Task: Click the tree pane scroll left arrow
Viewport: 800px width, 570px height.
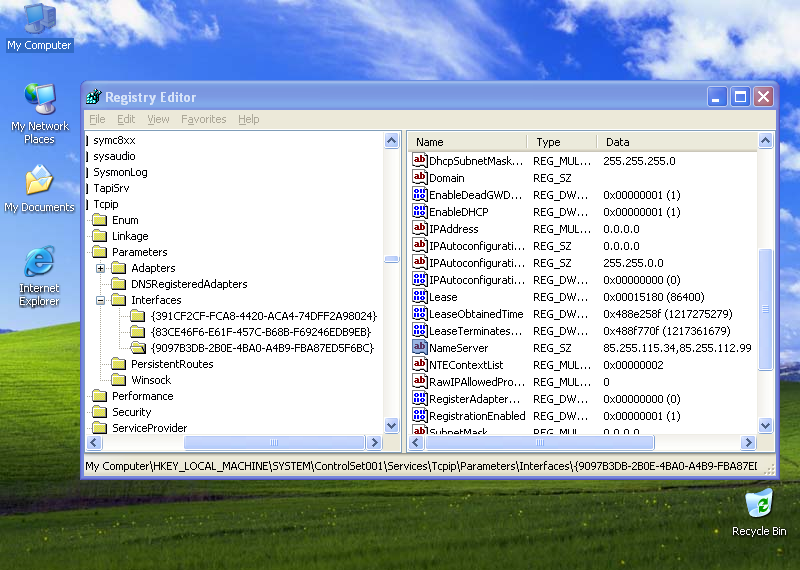Action: click(x=94, y=442)
